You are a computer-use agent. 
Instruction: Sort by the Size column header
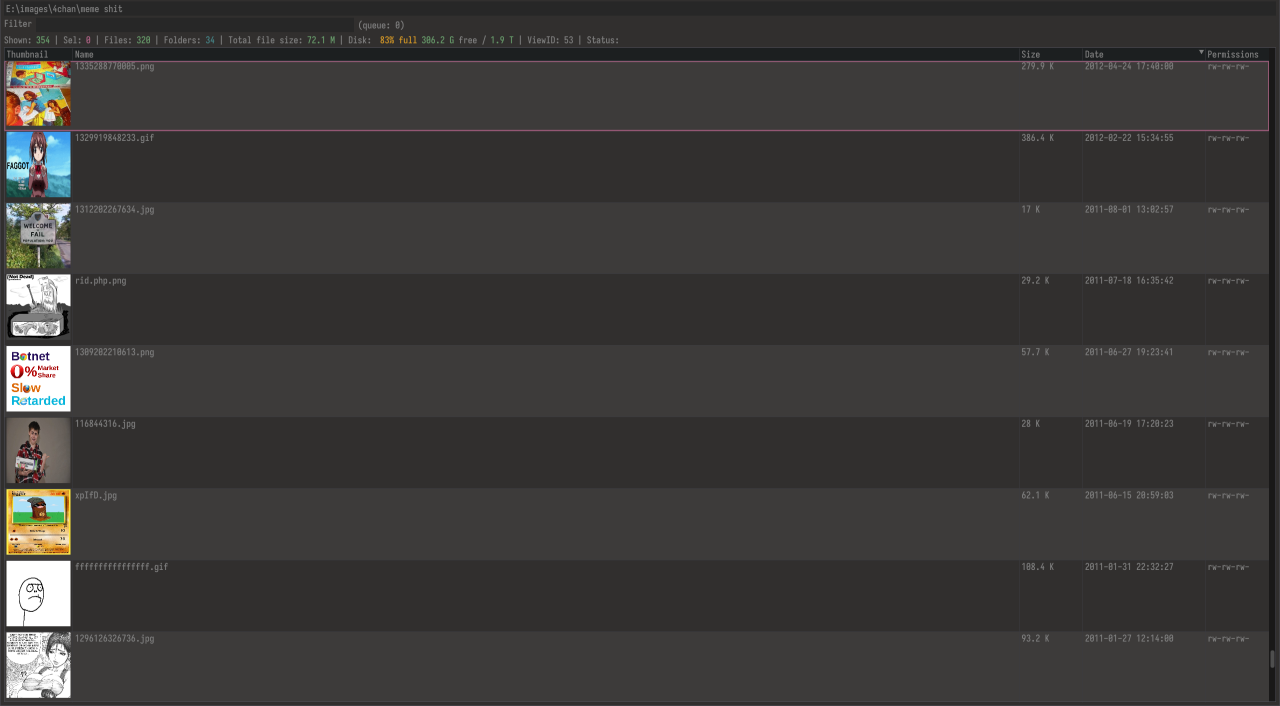tap(1050, 54)
